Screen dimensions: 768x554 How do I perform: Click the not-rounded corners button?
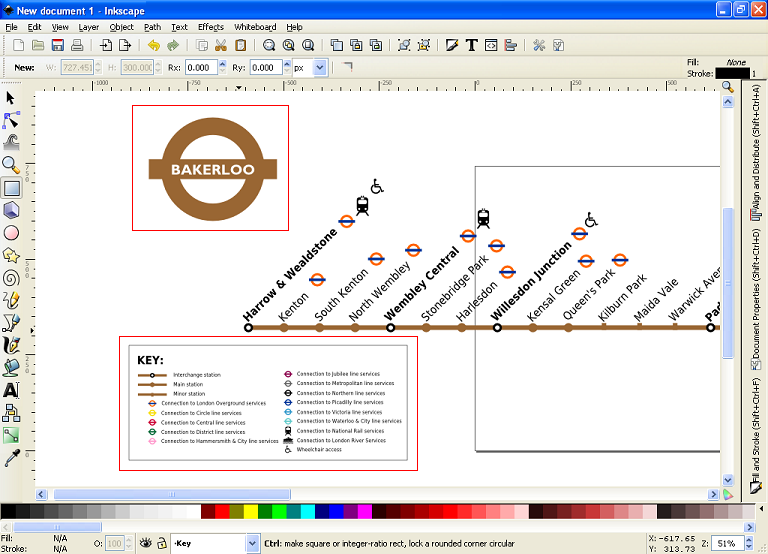click(347, 67)
